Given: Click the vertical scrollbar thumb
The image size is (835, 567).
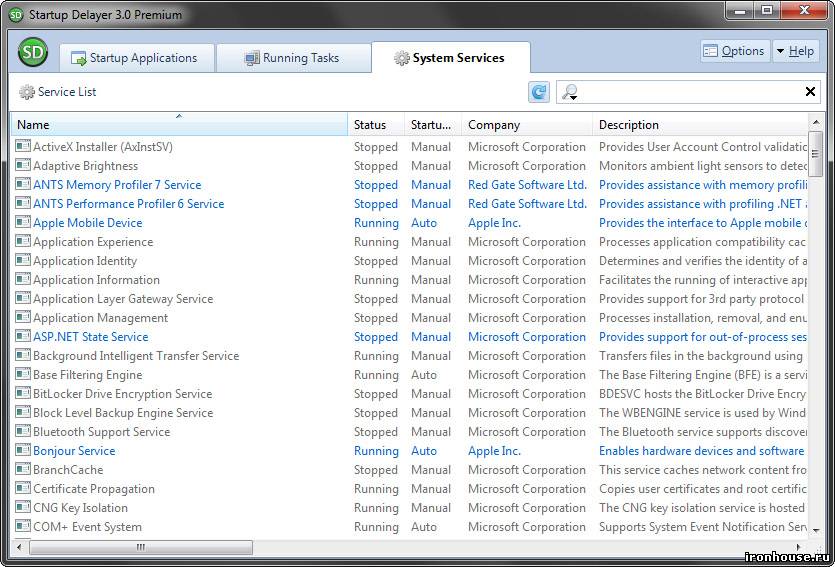Looking at the screenshot, I should coord(816,154).
